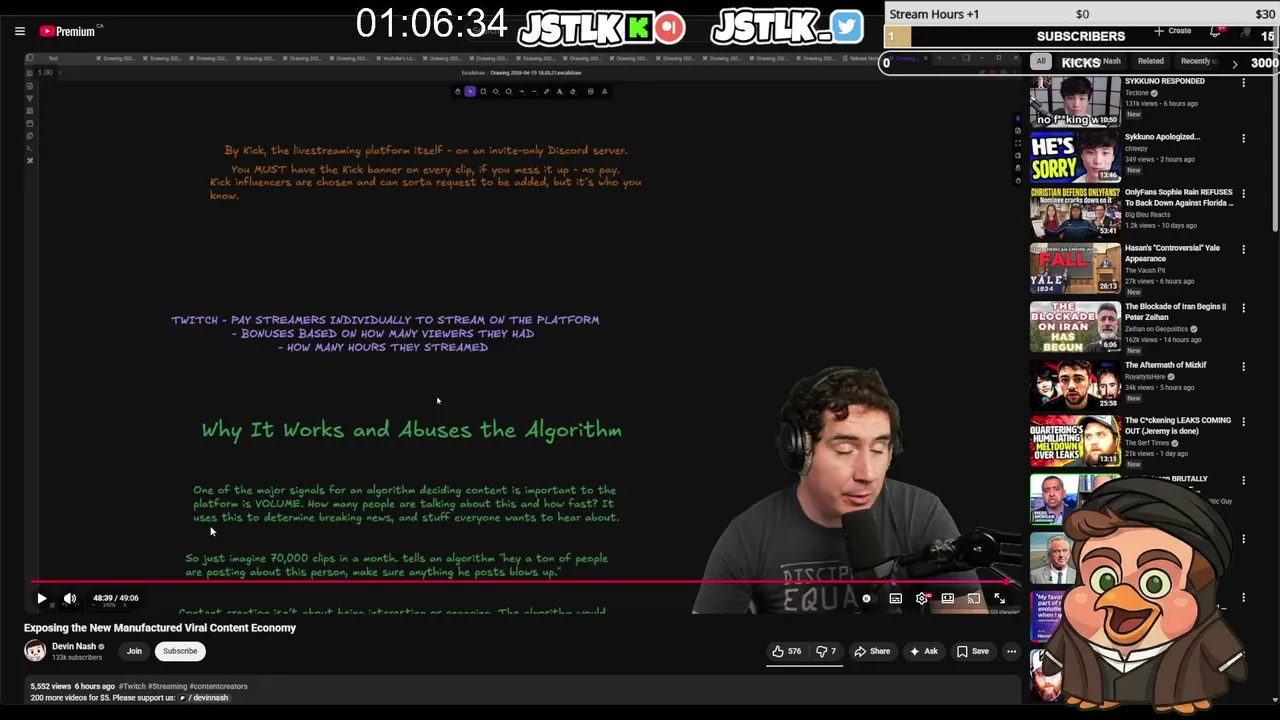Open options menu for Sykkuno Apologized
Screen dimensions: 1280x720
tap(1243, 139)
